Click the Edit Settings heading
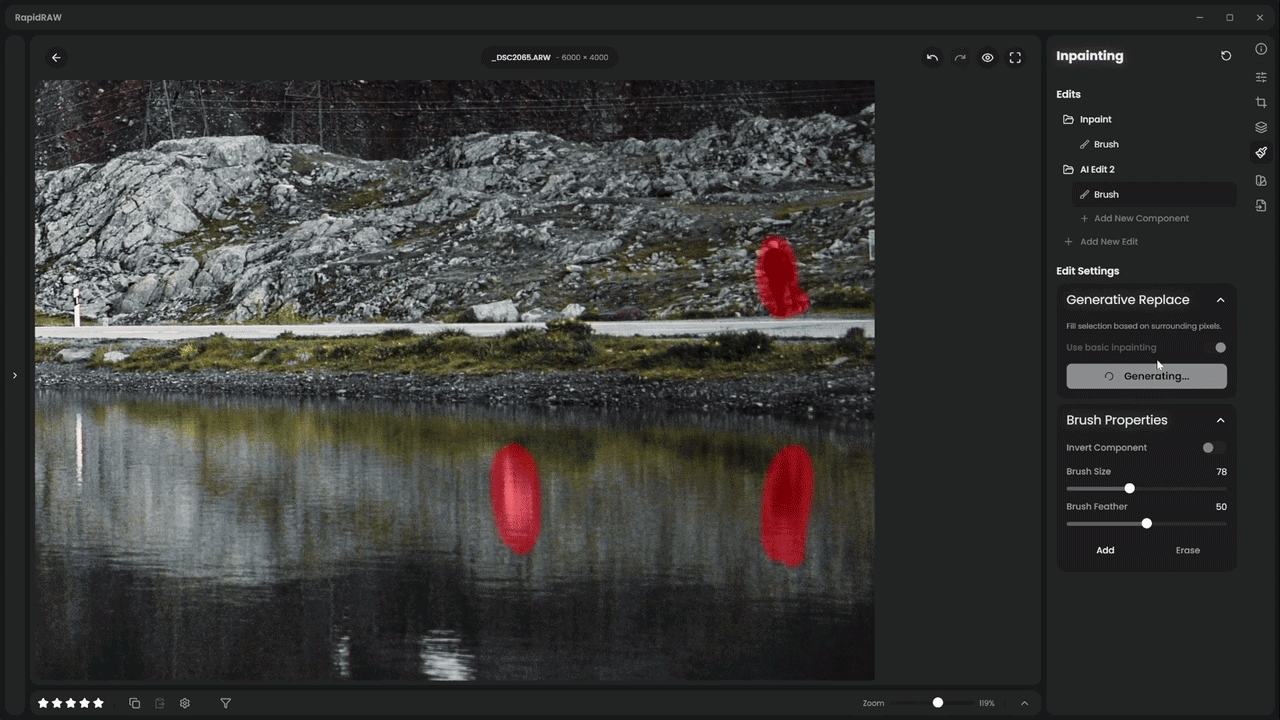1280x720 pixels. (1088, 271)
